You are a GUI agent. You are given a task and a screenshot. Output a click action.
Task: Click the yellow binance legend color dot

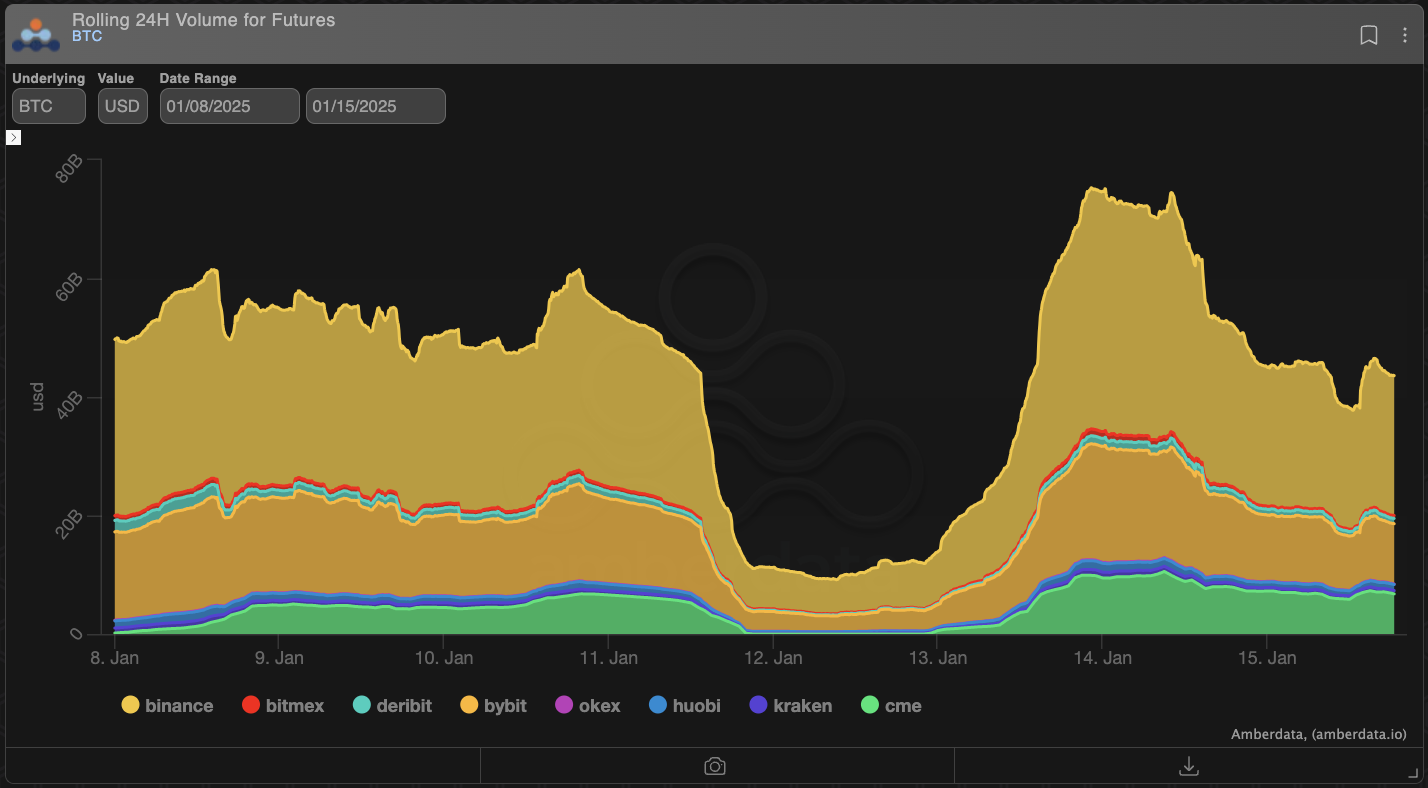(x=128, y=705)
